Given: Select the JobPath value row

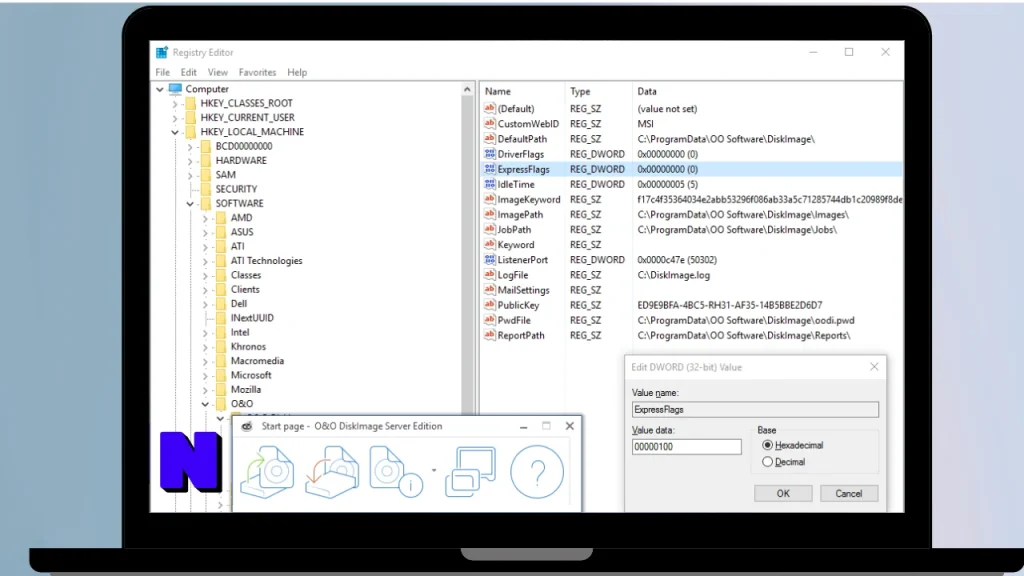Looking at the screenshot, I should (x=692, y=230).
